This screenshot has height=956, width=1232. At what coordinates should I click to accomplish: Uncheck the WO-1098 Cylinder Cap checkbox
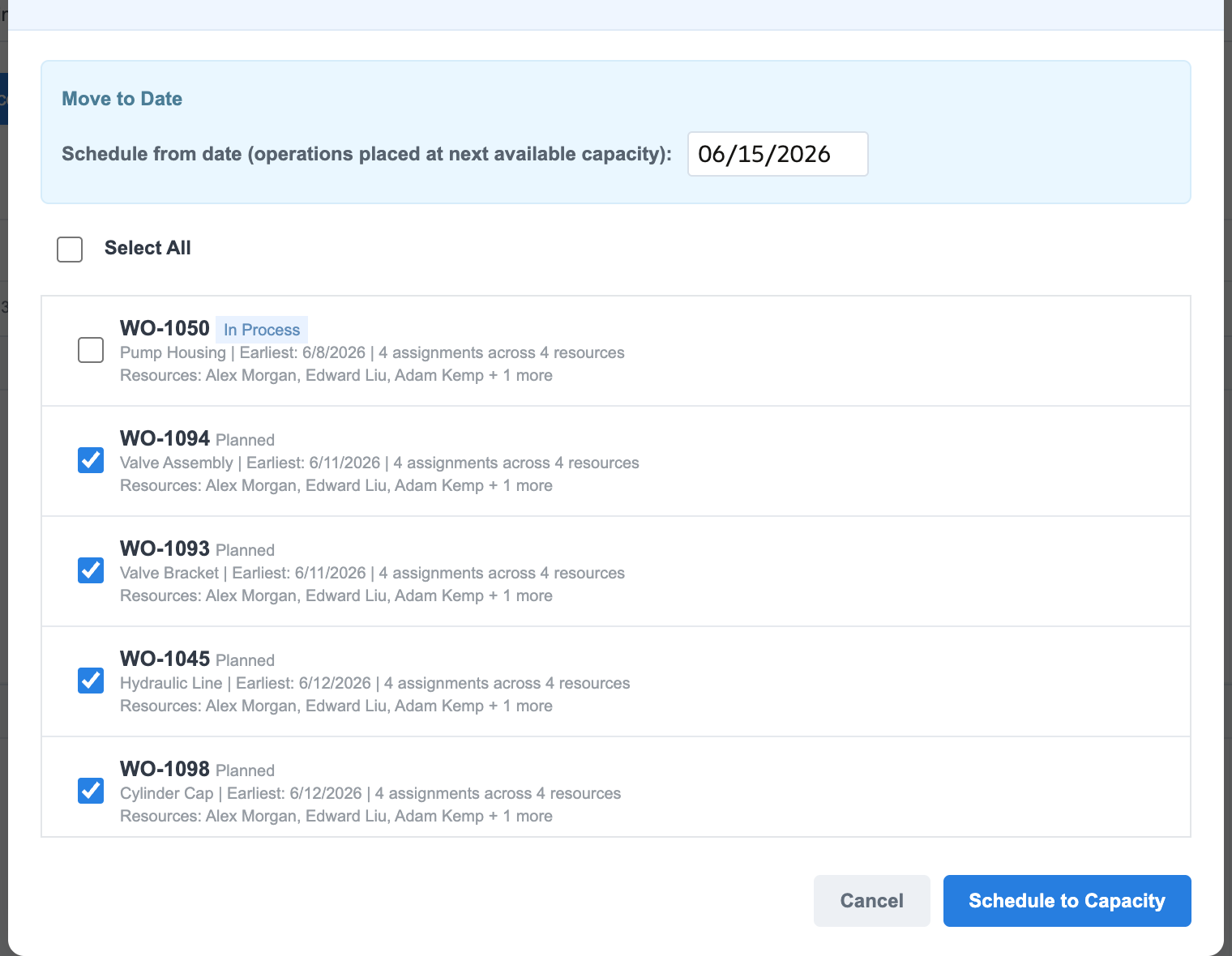(91, 791)
